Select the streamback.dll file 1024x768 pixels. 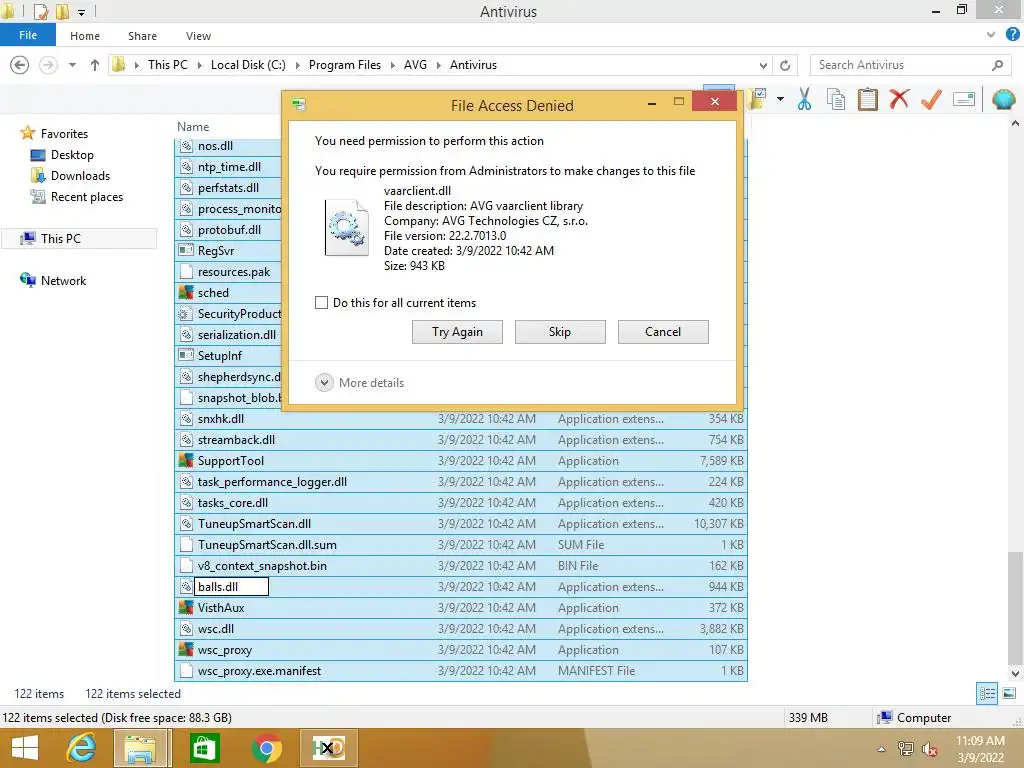(x=461, y=440)
